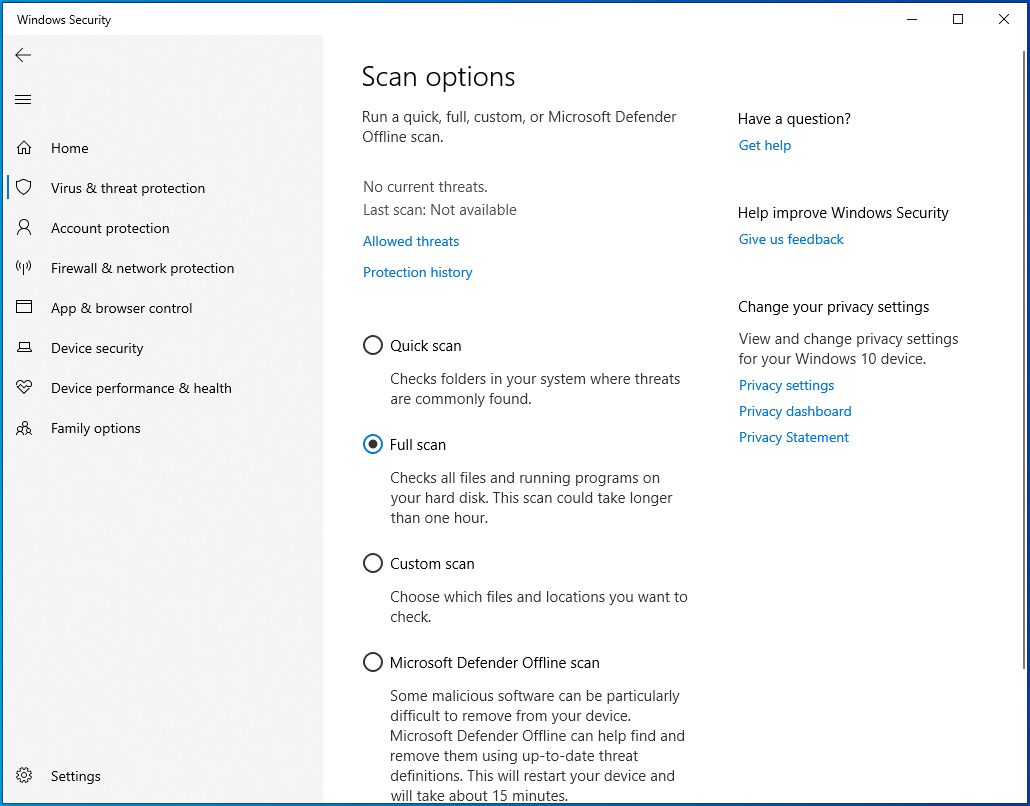Select the Account protection person icon
Screen dimensions: 1030x806
(x=23, y=228)
